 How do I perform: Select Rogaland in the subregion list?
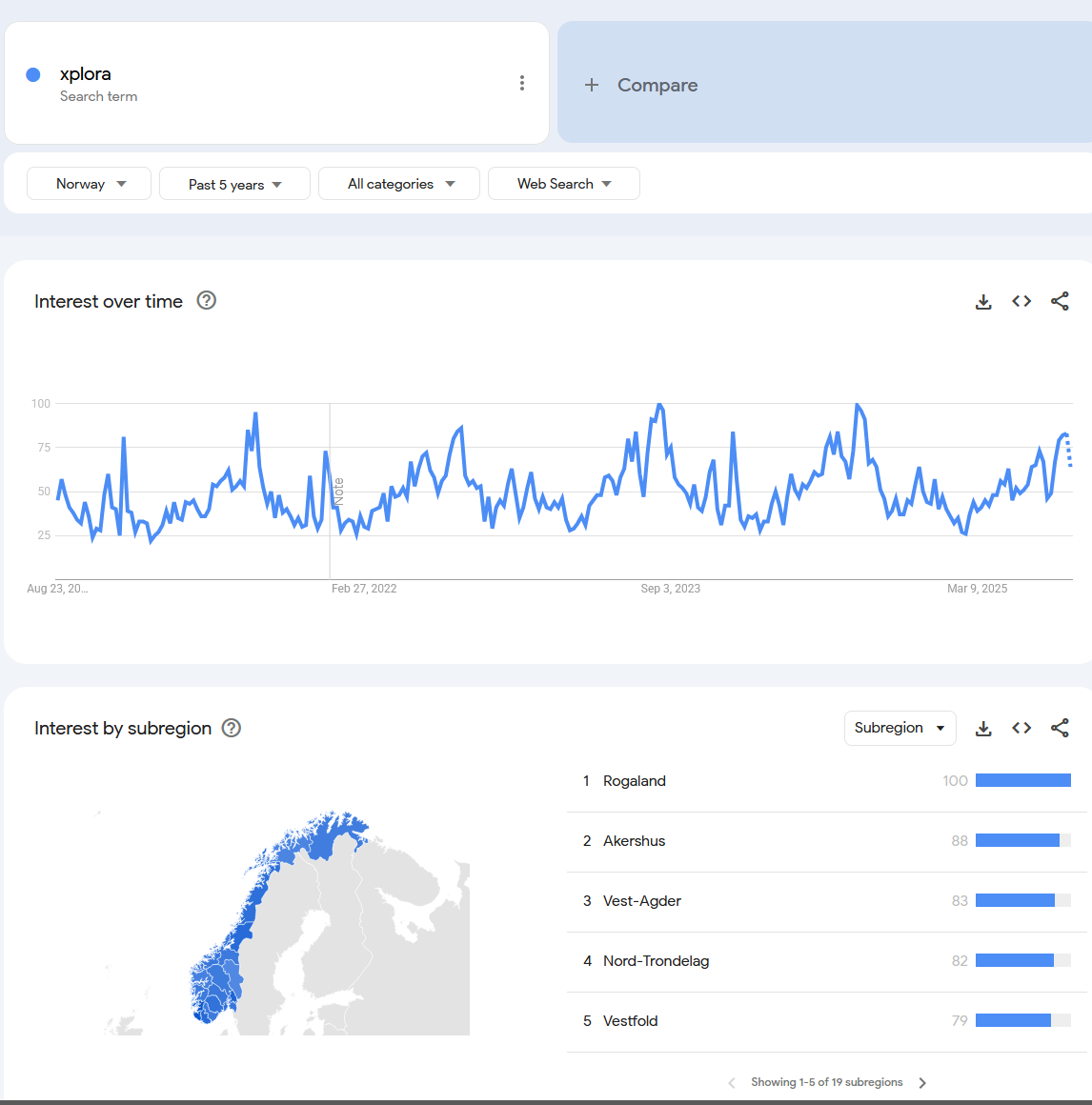click(635, 781)
